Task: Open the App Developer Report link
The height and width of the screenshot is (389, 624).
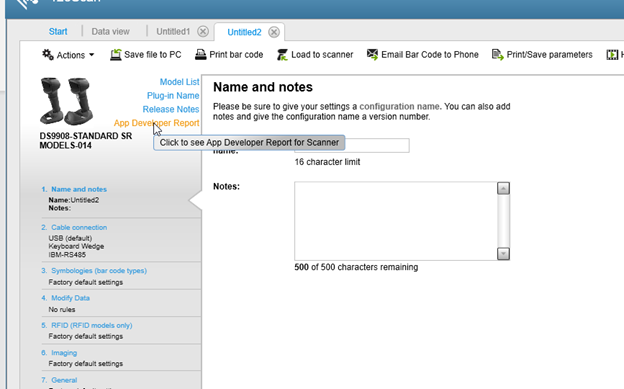Action: click(x=156, y=123)
